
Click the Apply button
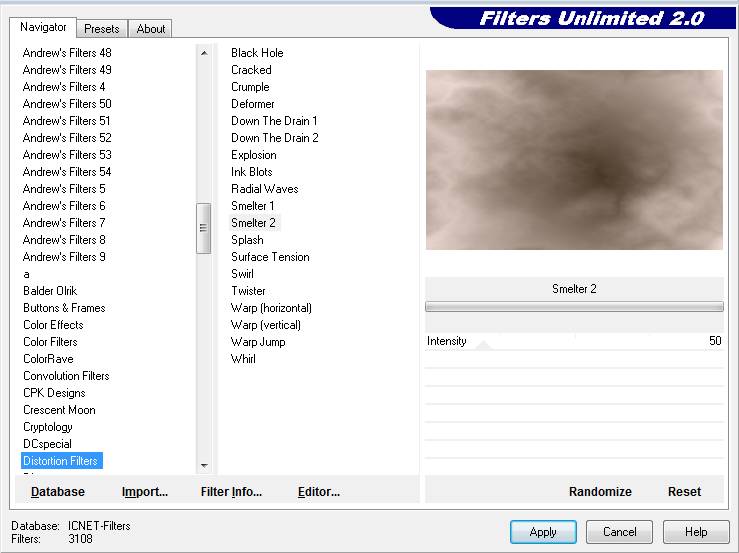543,532
